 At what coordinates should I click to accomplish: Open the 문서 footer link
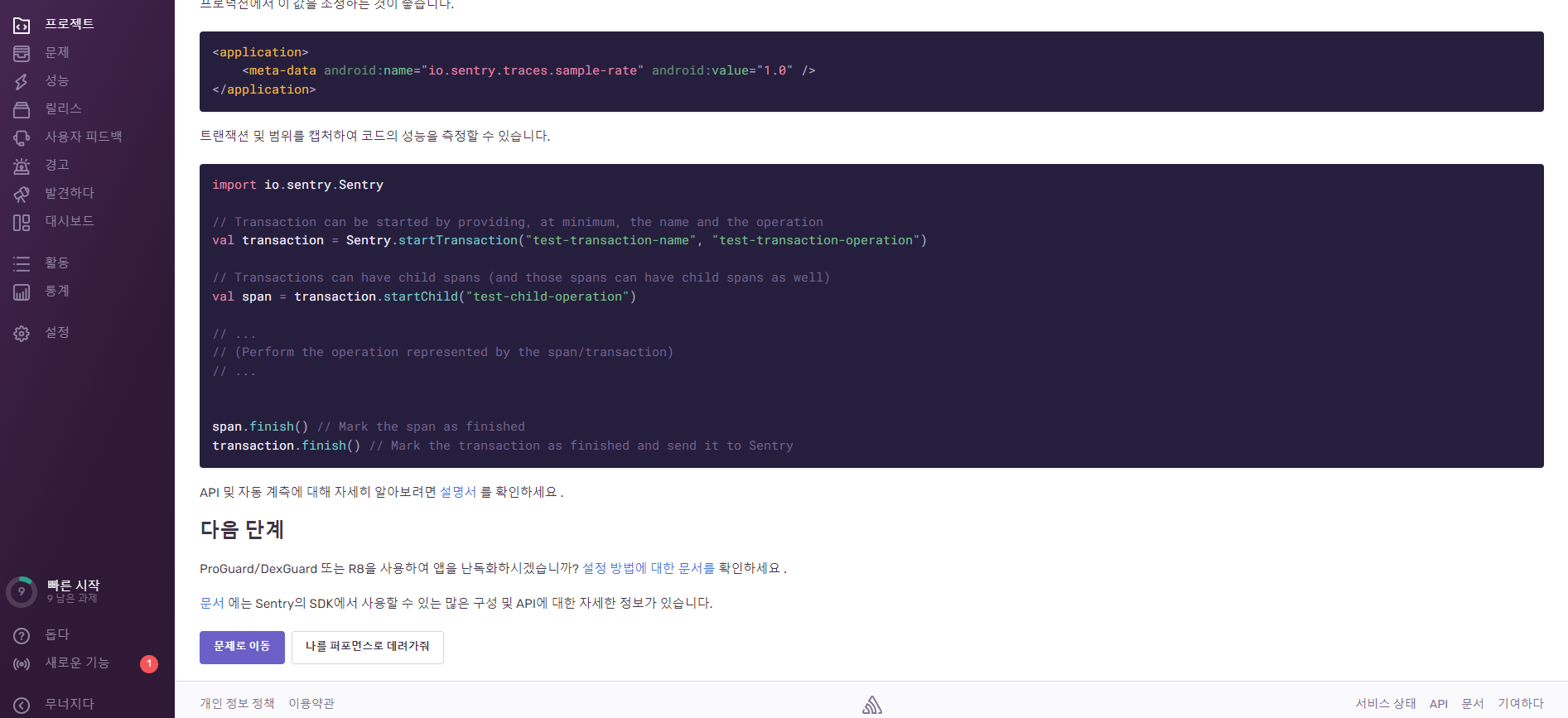[1473, 703]
